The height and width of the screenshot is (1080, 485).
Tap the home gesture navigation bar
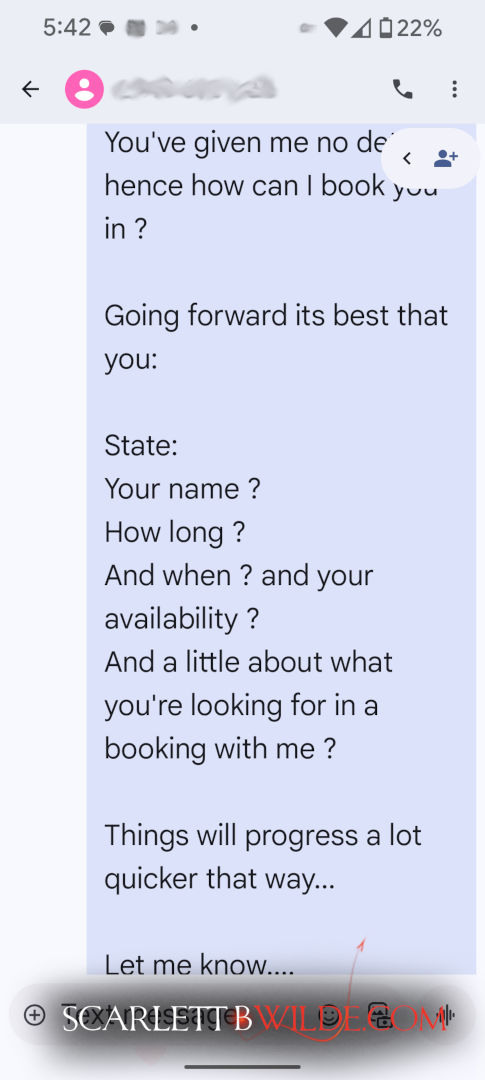click(x=242, y=1066)
